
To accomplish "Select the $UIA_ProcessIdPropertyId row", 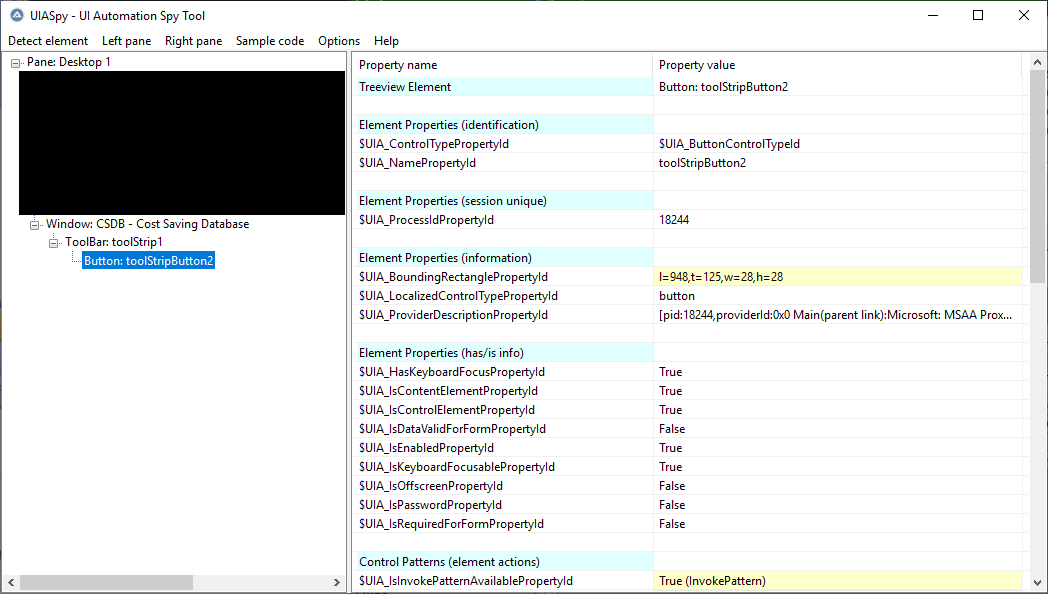I will (688, 220).
